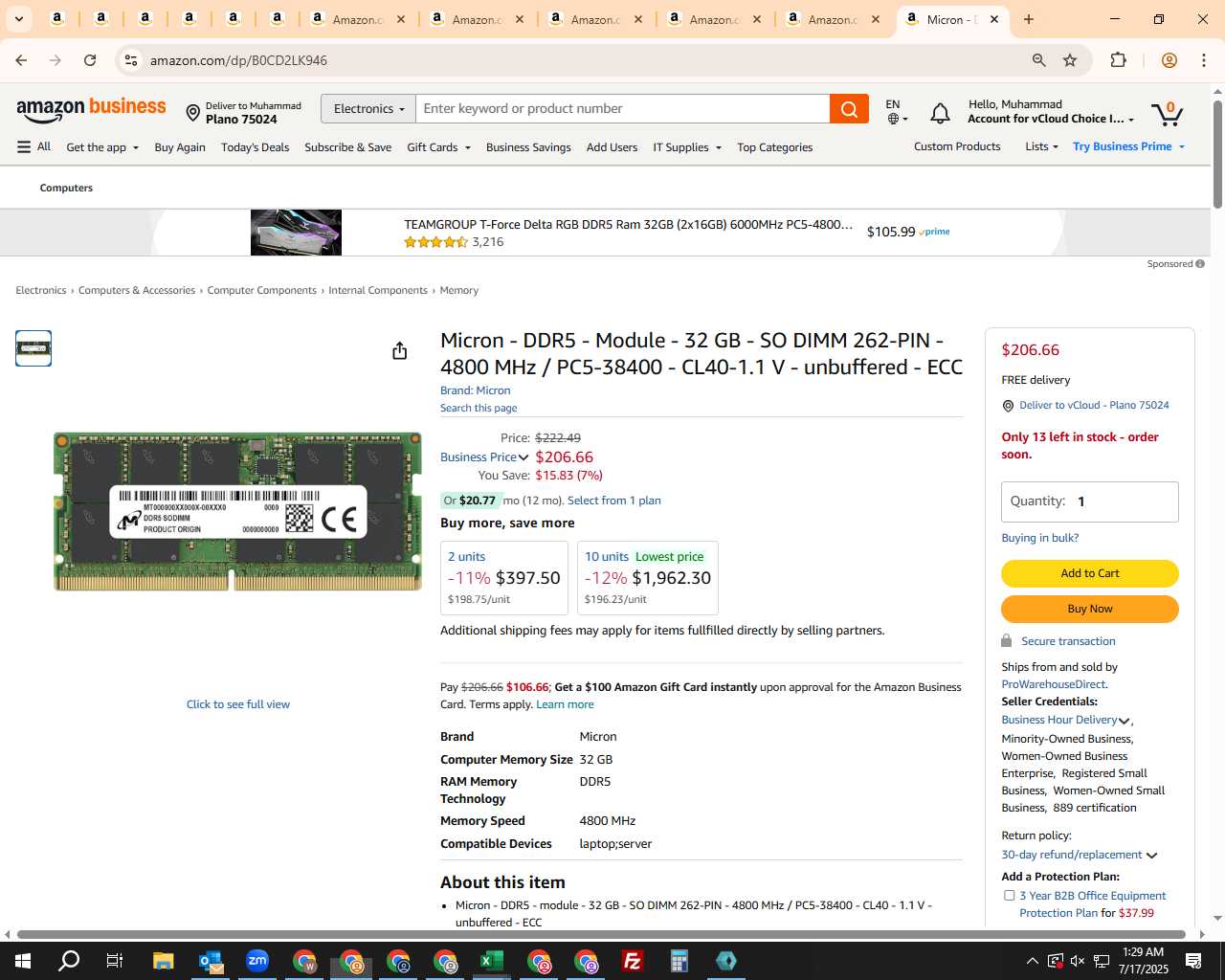1225x980 pixels.
Task: Open File Explorer from the taskbar
Action: [164, 961]
